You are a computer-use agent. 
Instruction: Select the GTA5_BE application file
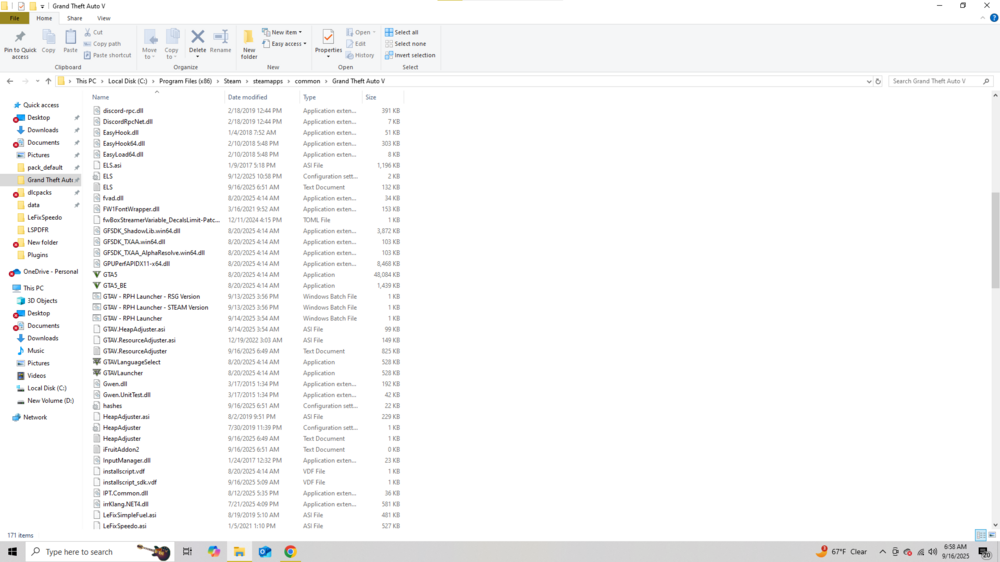[x=115, y=285]
